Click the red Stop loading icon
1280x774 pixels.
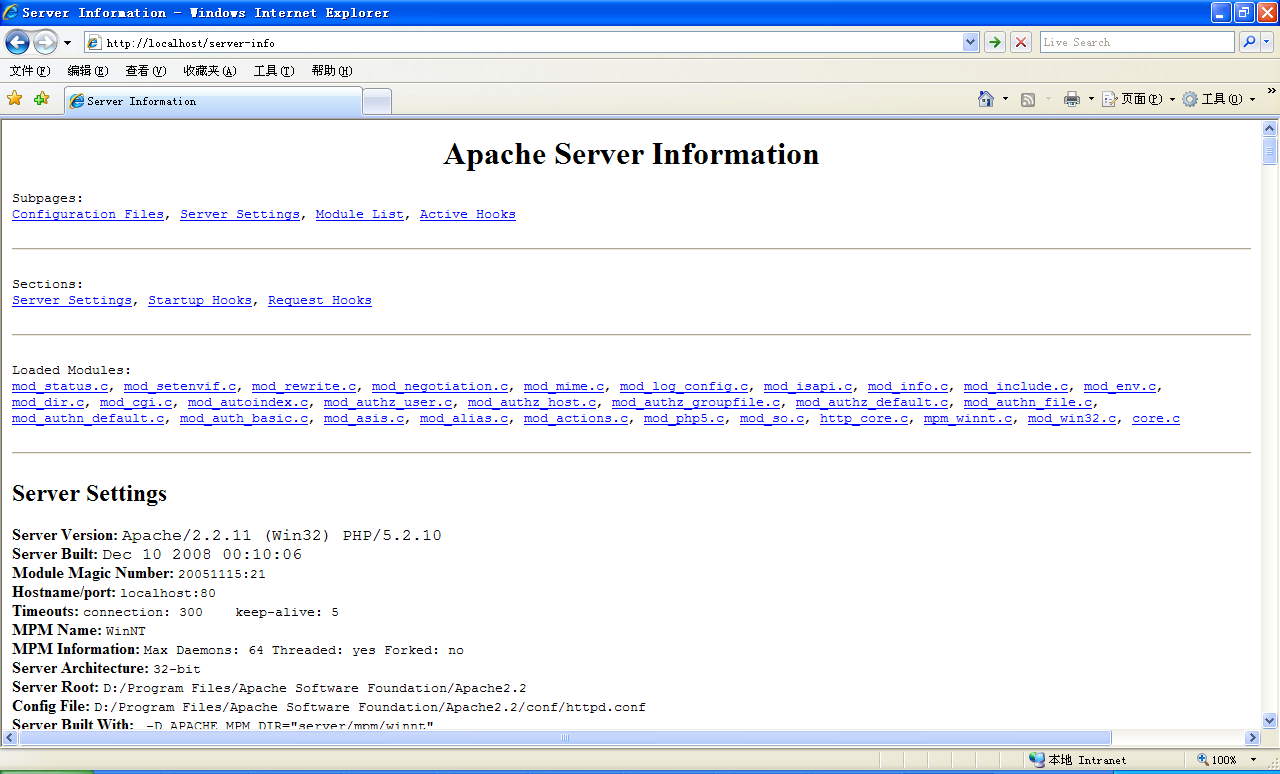click(x=1021, y=42)
